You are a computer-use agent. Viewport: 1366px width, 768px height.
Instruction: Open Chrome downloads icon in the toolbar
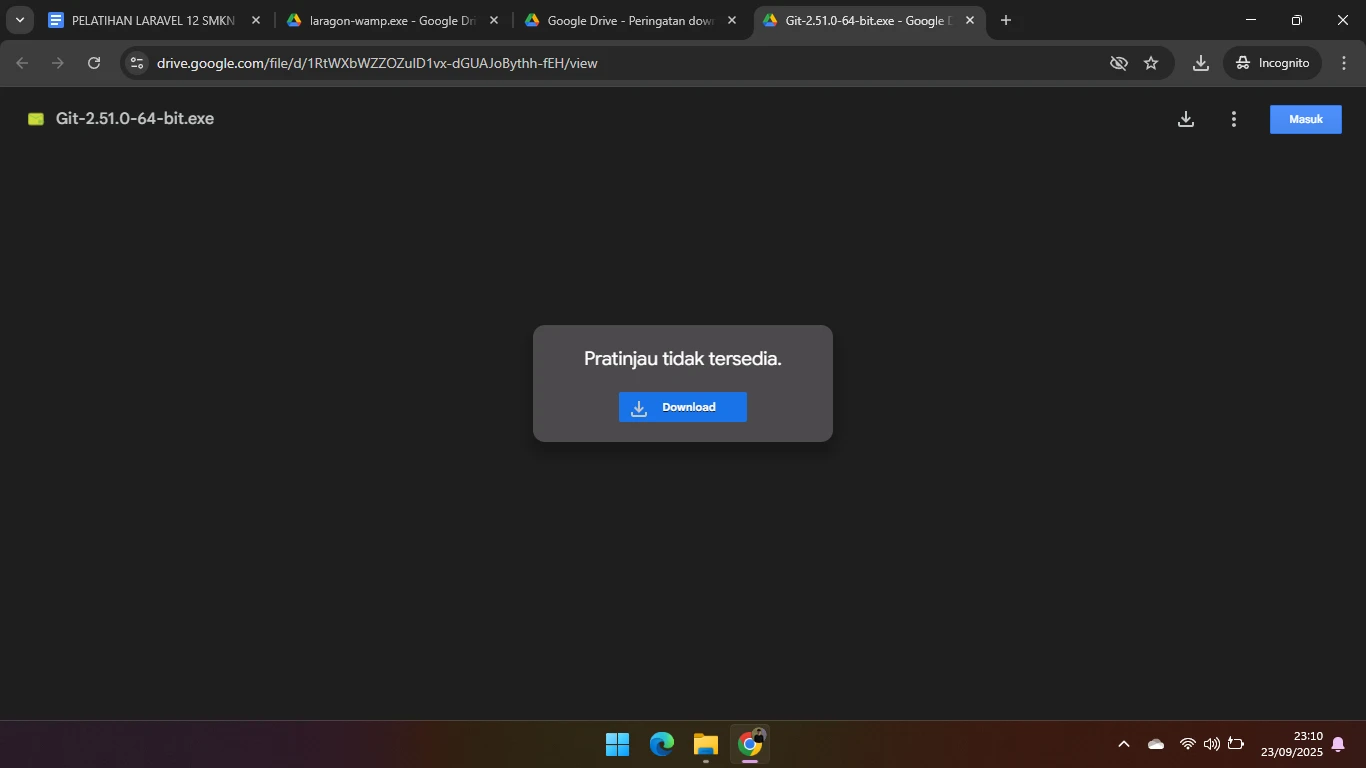pos(1200,63)
